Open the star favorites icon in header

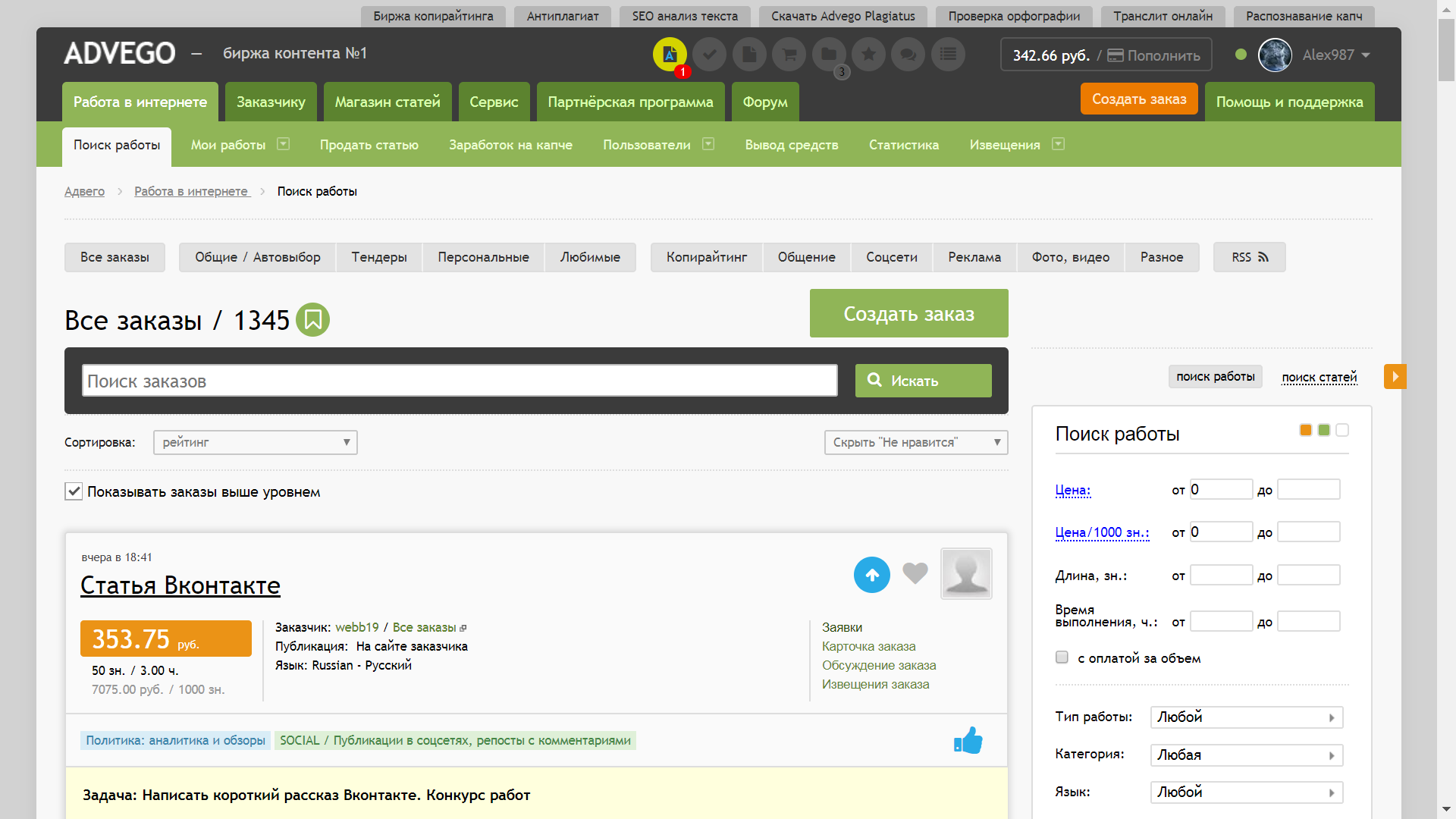coord(869,55)
